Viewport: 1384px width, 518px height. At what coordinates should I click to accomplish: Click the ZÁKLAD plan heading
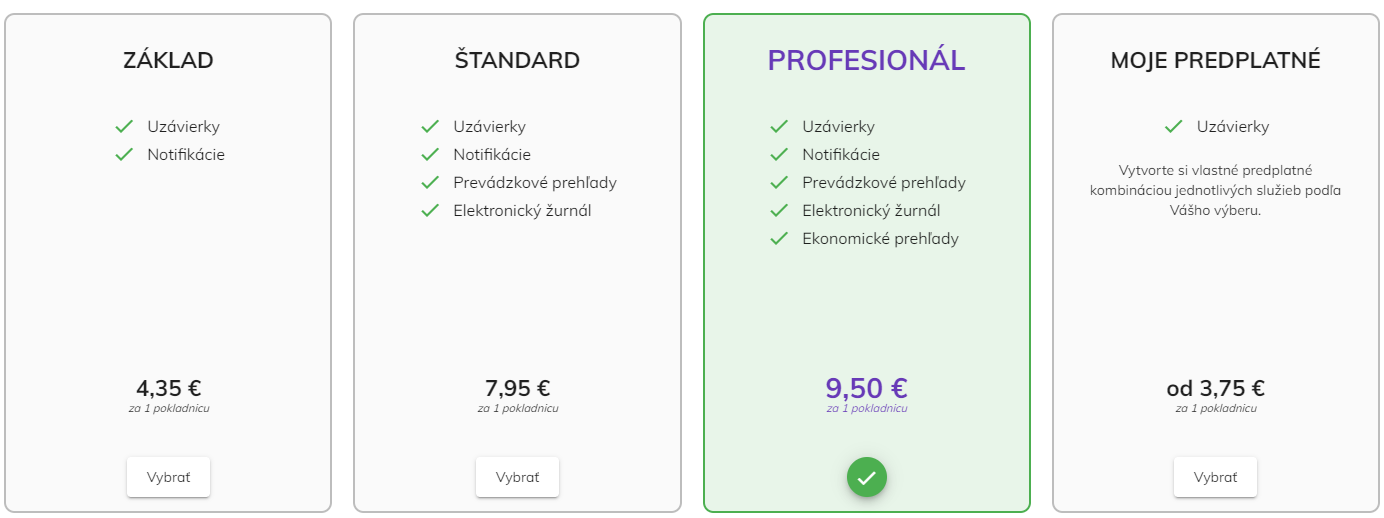tap(168, 60)
